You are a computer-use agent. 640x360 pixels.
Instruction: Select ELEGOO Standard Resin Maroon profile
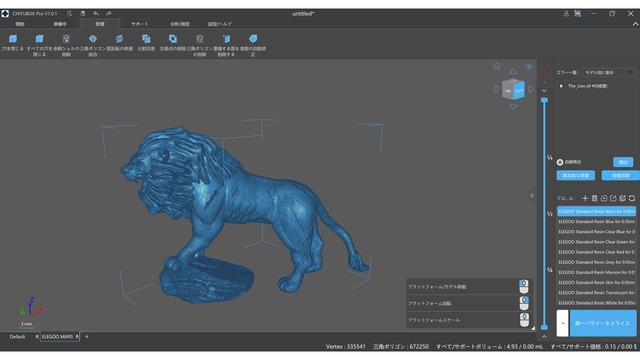click(x=596, y=272)
